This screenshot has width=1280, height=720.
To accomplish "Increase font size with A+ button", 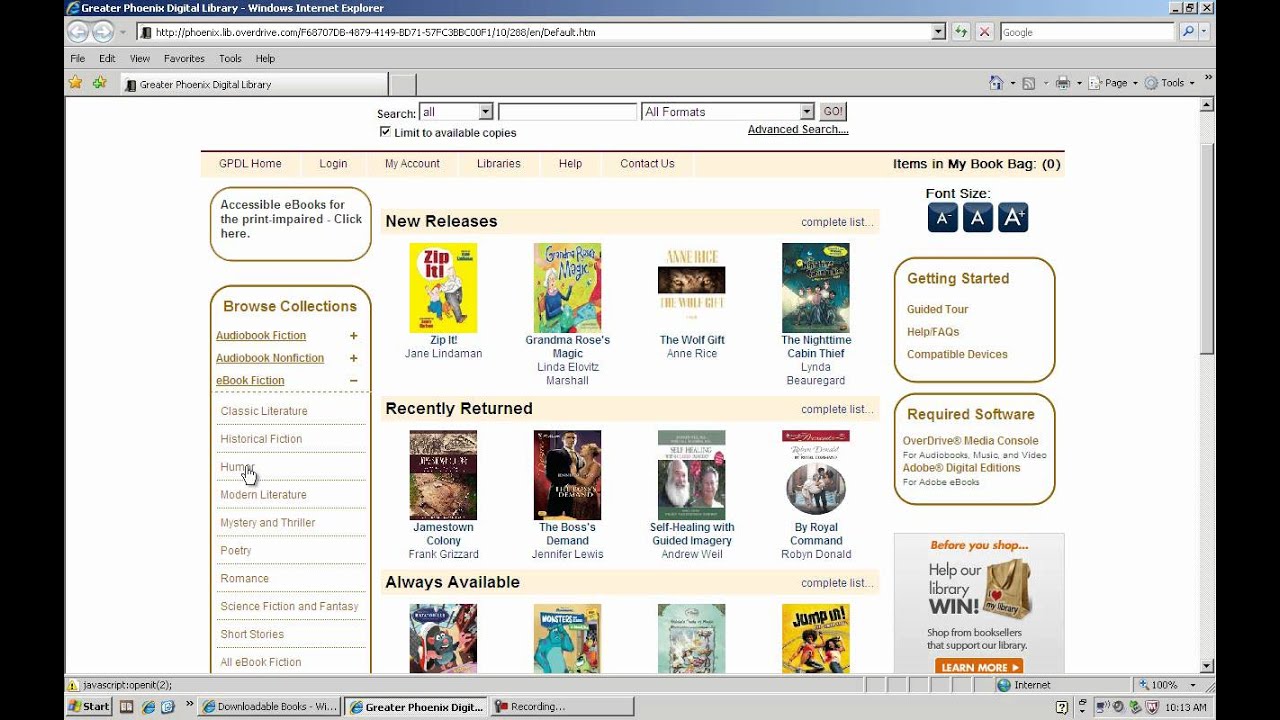I will (1013, 218).
